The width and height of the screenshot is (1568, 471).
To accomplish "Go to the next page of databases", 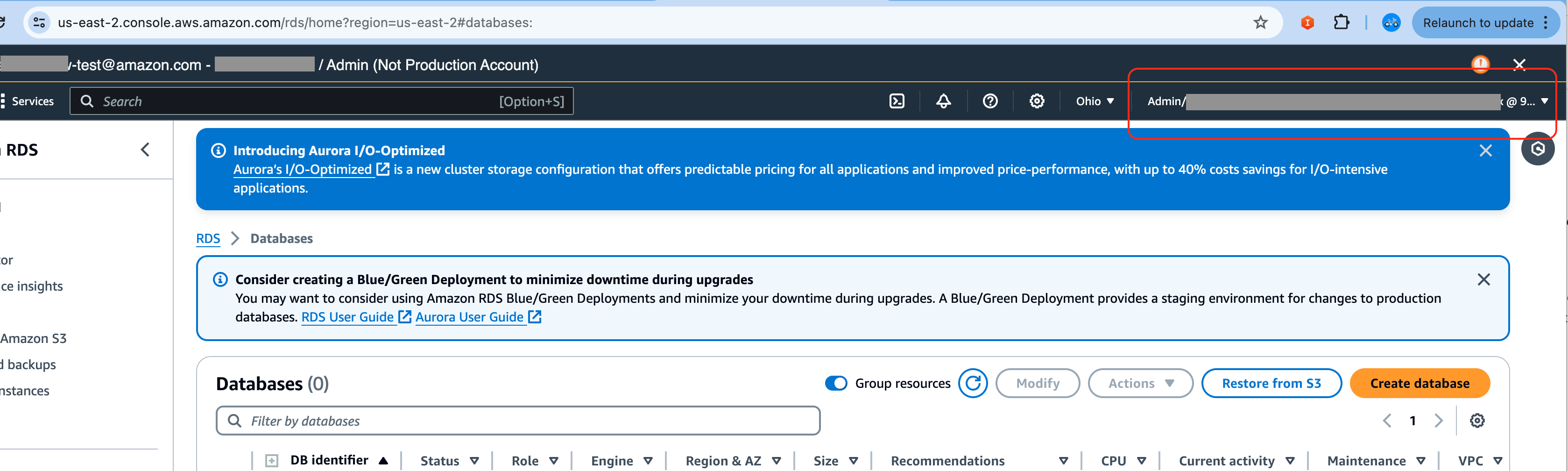I will coord(1438,421).
